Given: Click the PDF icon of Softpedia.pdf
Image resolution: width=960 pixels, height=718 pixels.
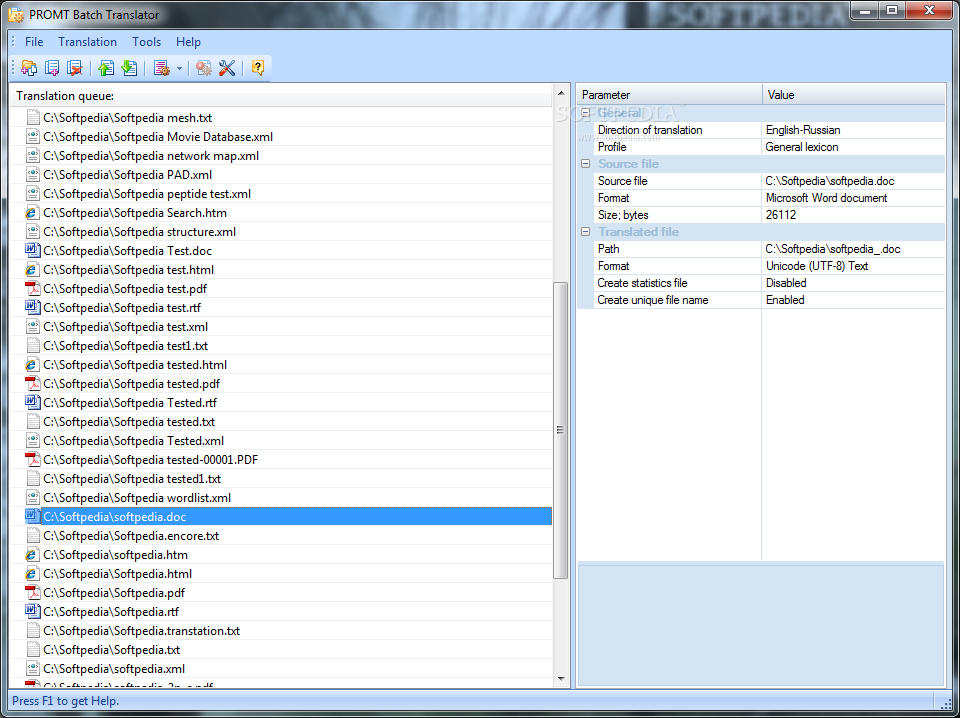Looking at the screenshot, I should pyautogui.click(x=32, y=593).
